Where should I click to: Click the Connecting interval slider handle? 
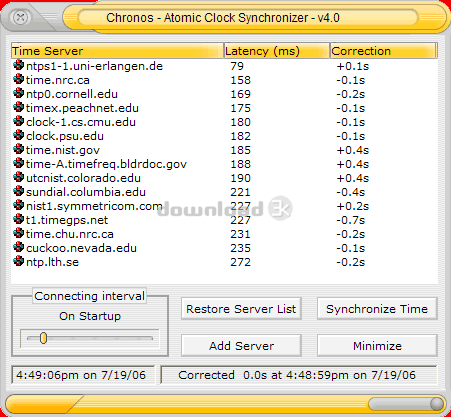(43, 338)
